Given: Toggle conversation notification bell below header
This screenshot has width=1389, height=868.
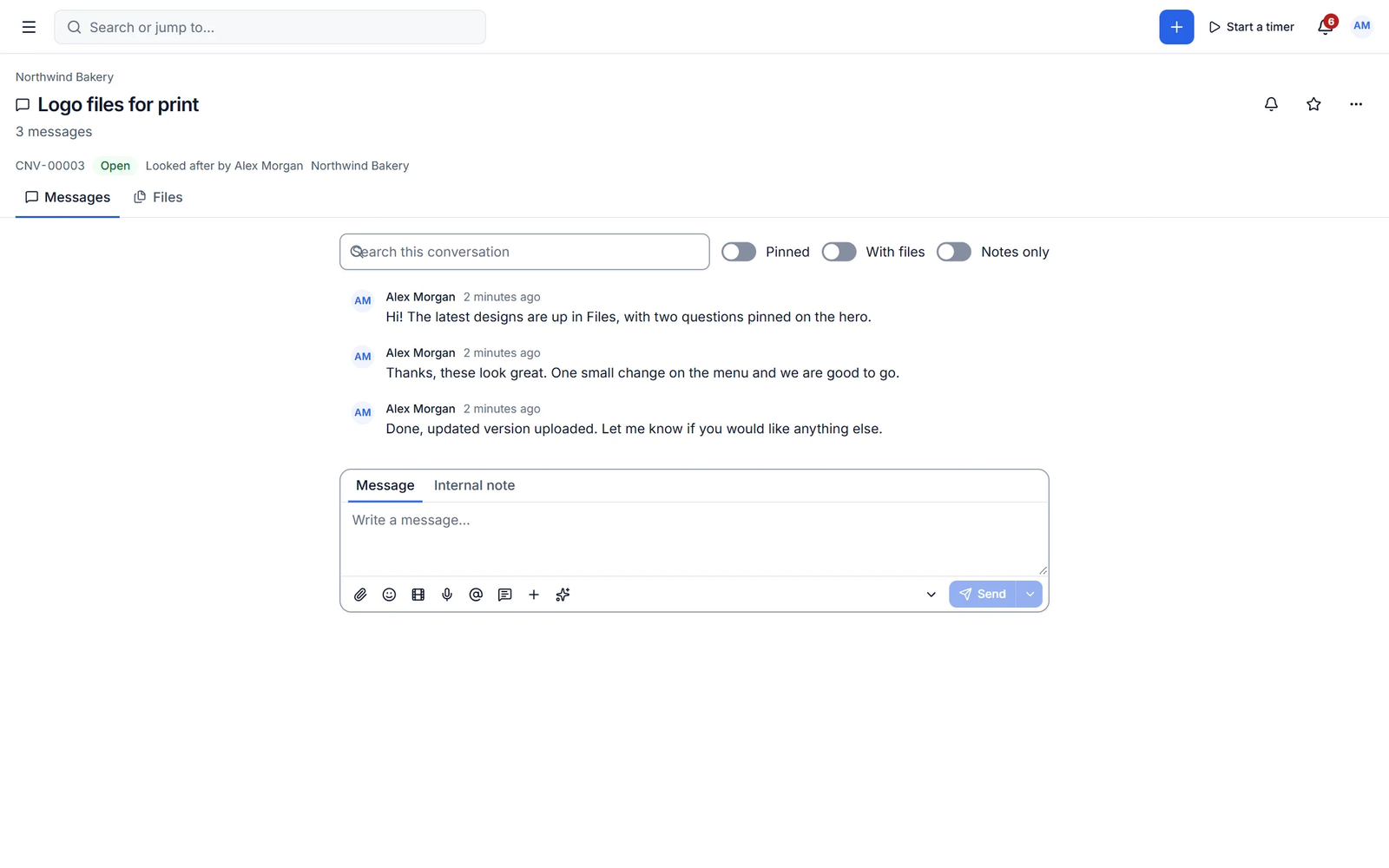Looking at the screenshot, I should [x=1271, y=104].
